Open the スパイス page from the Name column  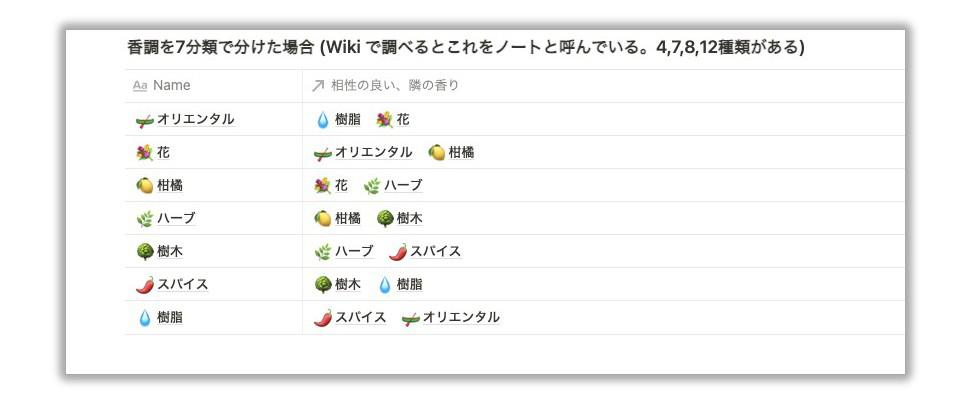point(182,285)
